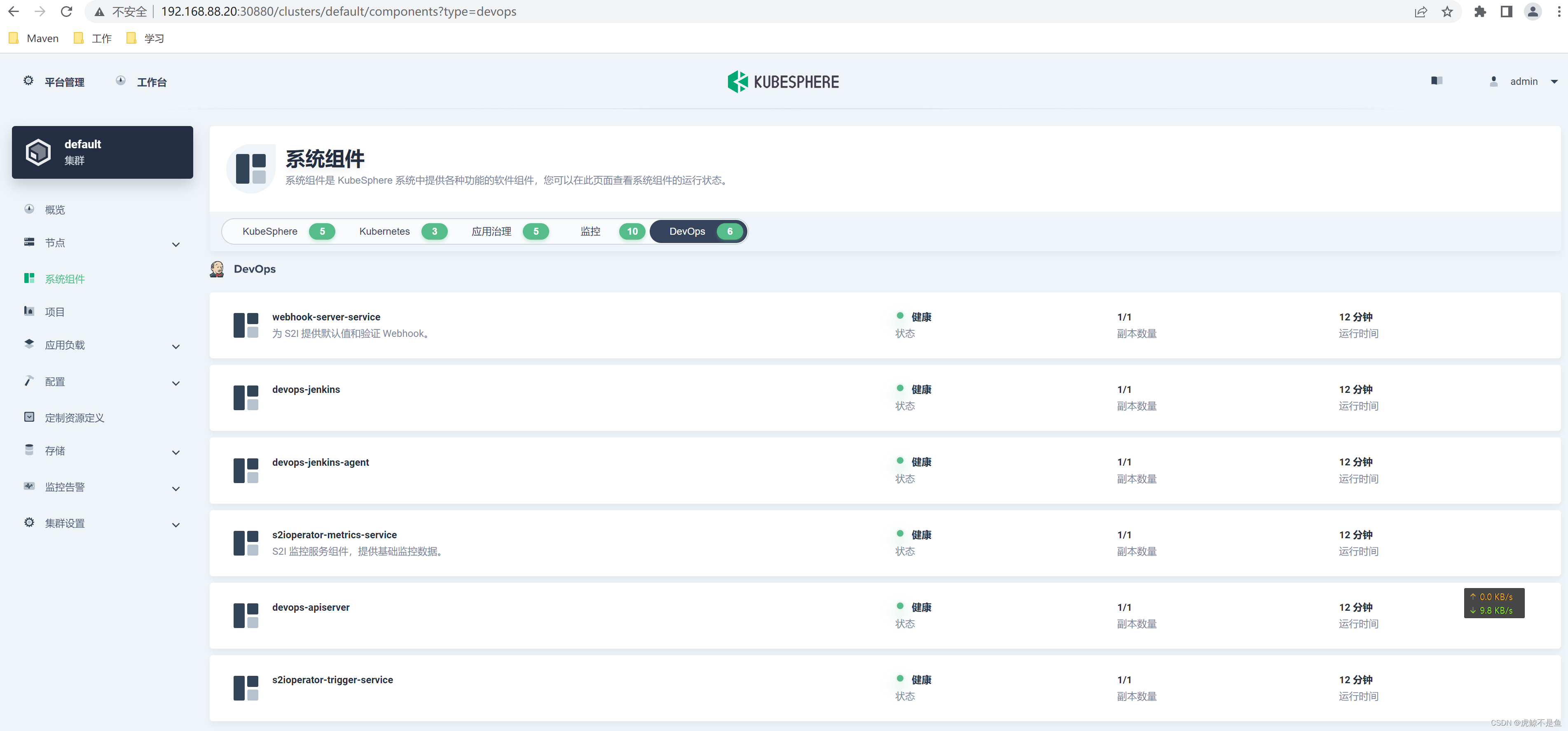Image resolution: width=1568 pixels, height=731 pixels.
Task: Select the DevOps tab
Action: (x=699, y=231)
